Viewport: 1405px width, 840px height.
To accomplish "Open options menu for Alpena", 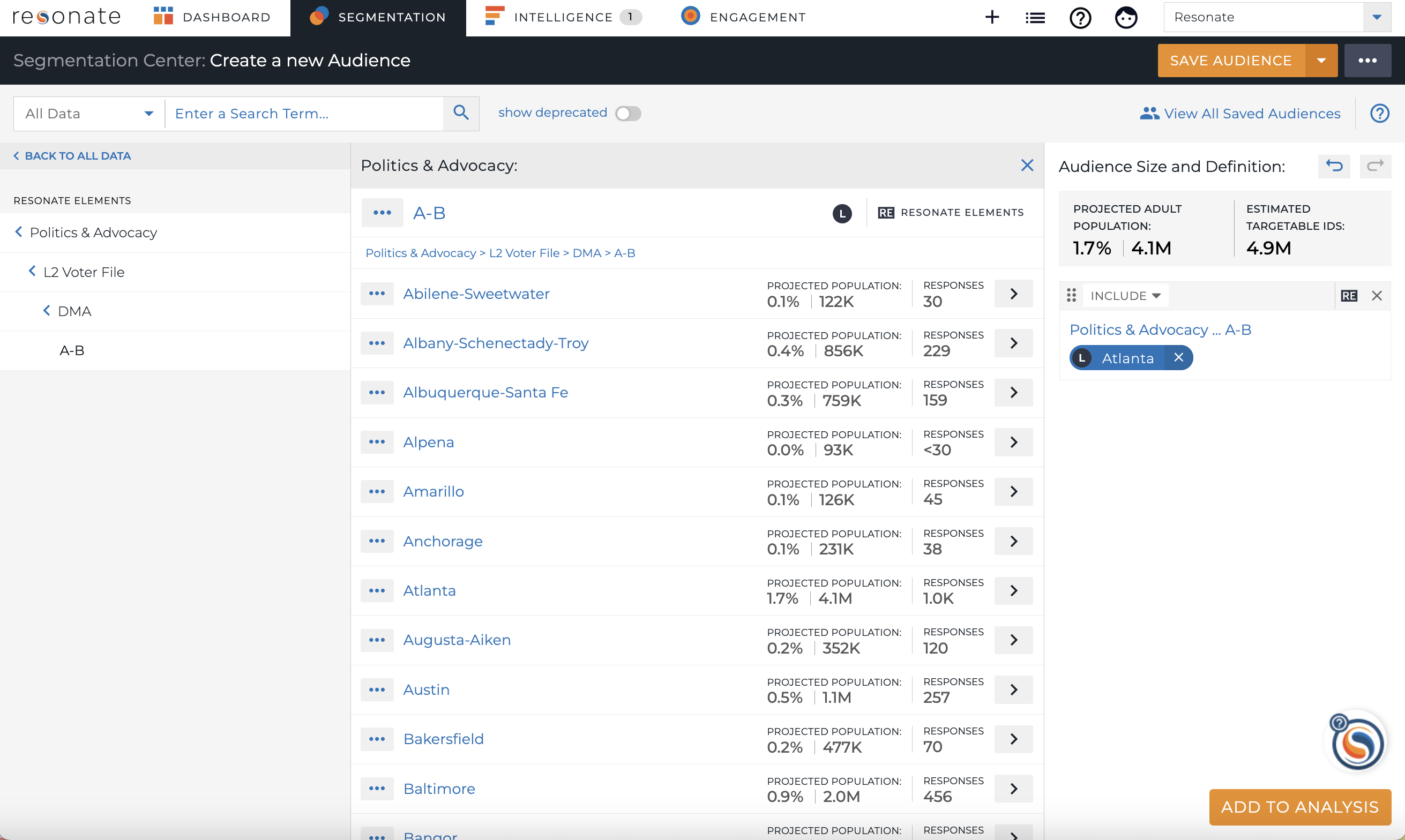I will (377, 442).
